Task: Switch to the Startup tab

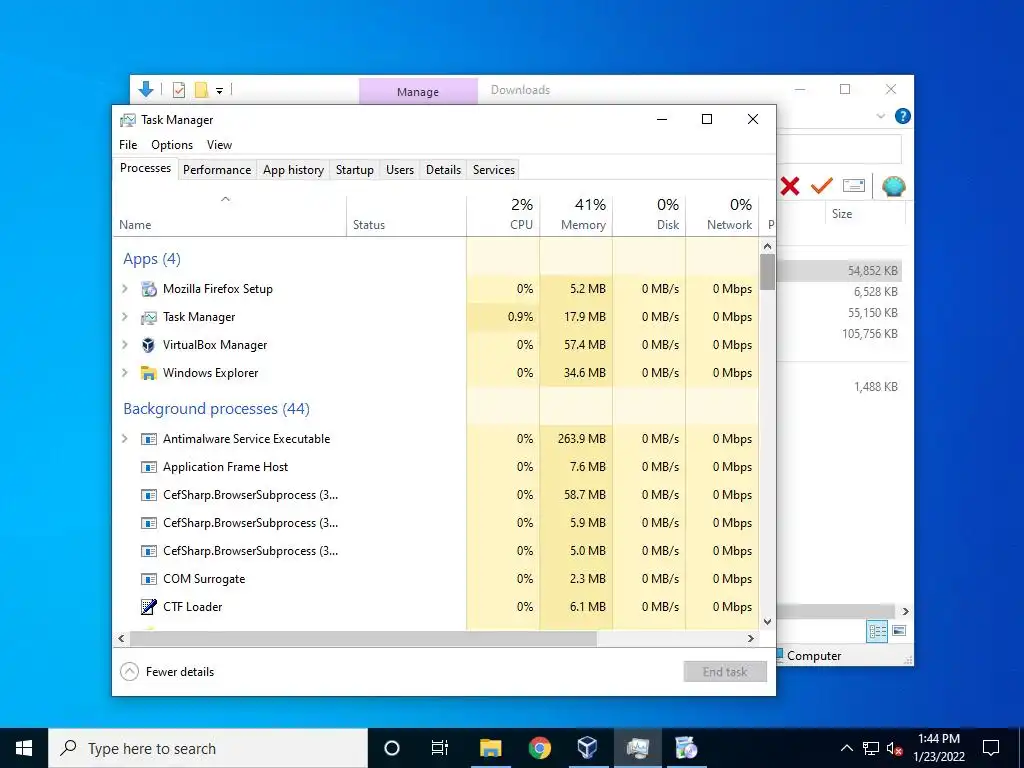Action: pyautogui.click(x=355, y=170)
